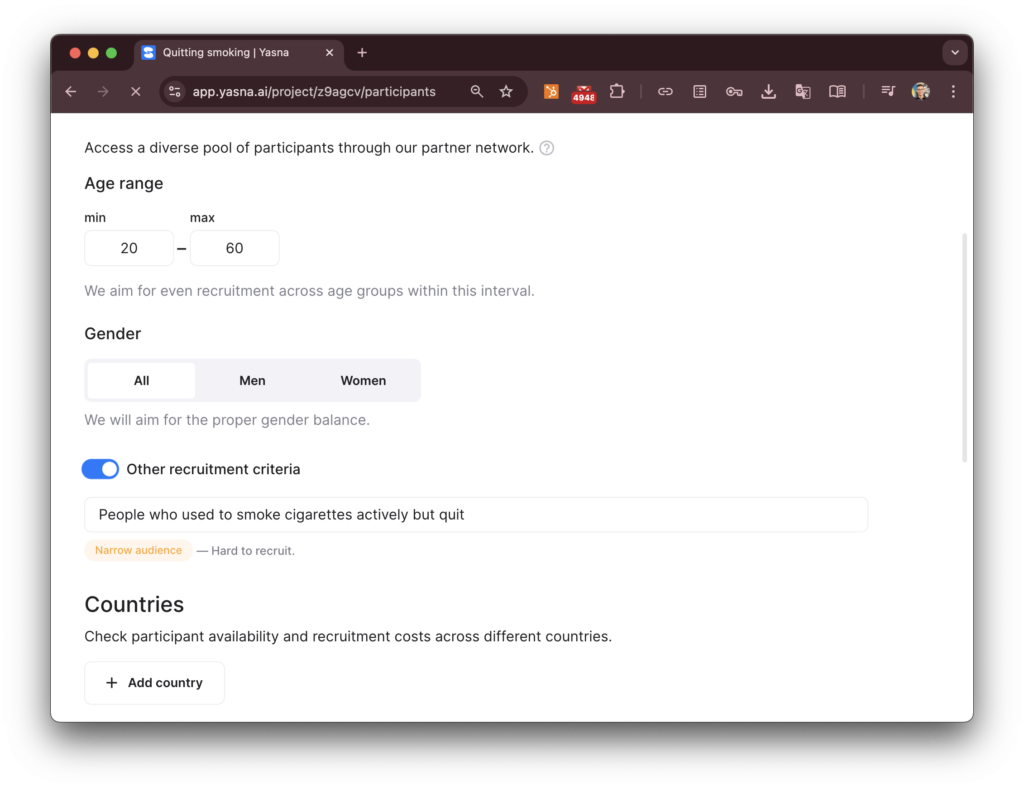Screen dimensions: 1024x789
Task: Edit the max age field showing 60
Action: [x=234, y=248]
